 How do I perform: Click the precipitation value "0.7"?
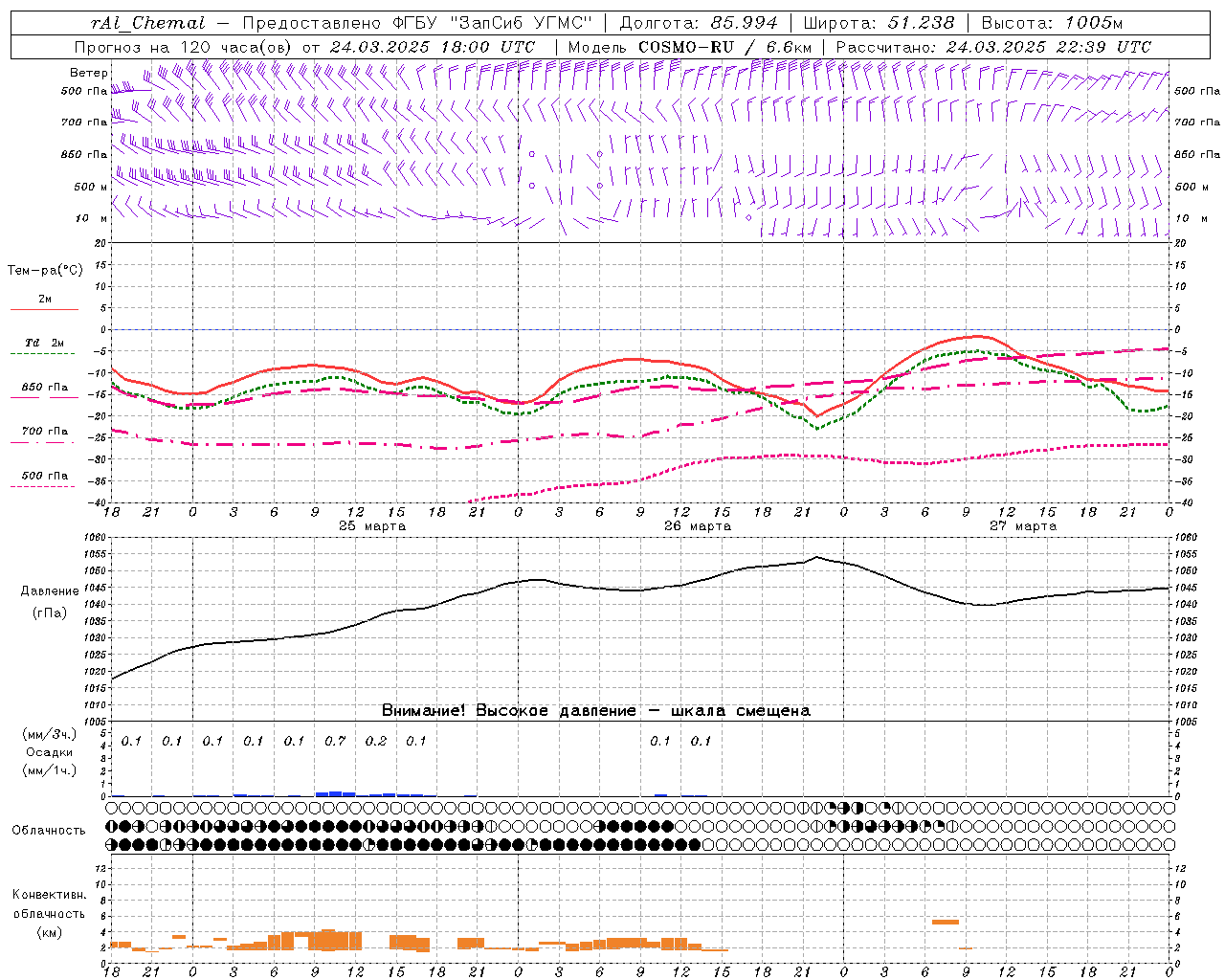click(x=335, y=741)
